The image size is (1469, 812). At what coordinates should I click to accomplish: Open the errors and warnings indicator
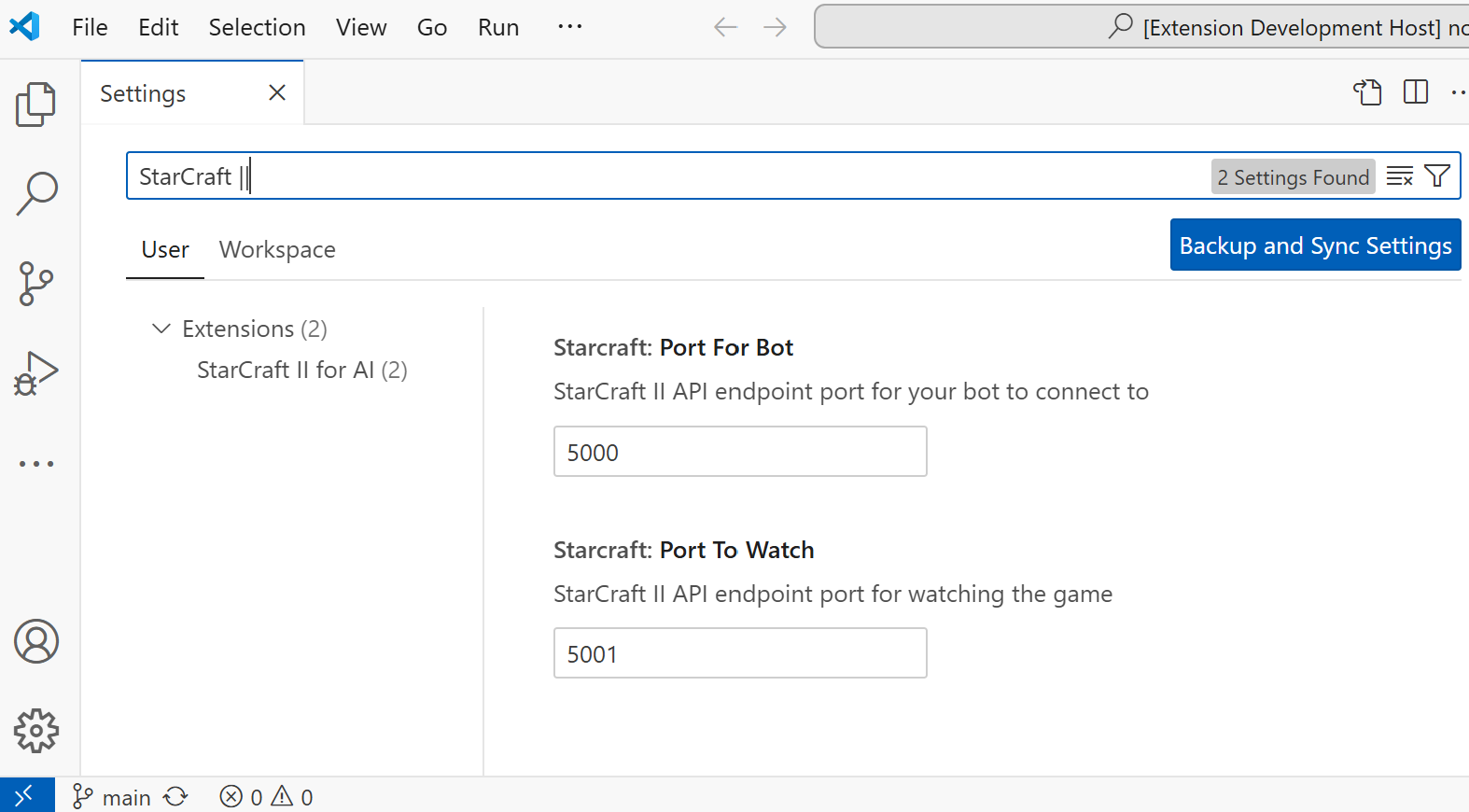point(266,797)
